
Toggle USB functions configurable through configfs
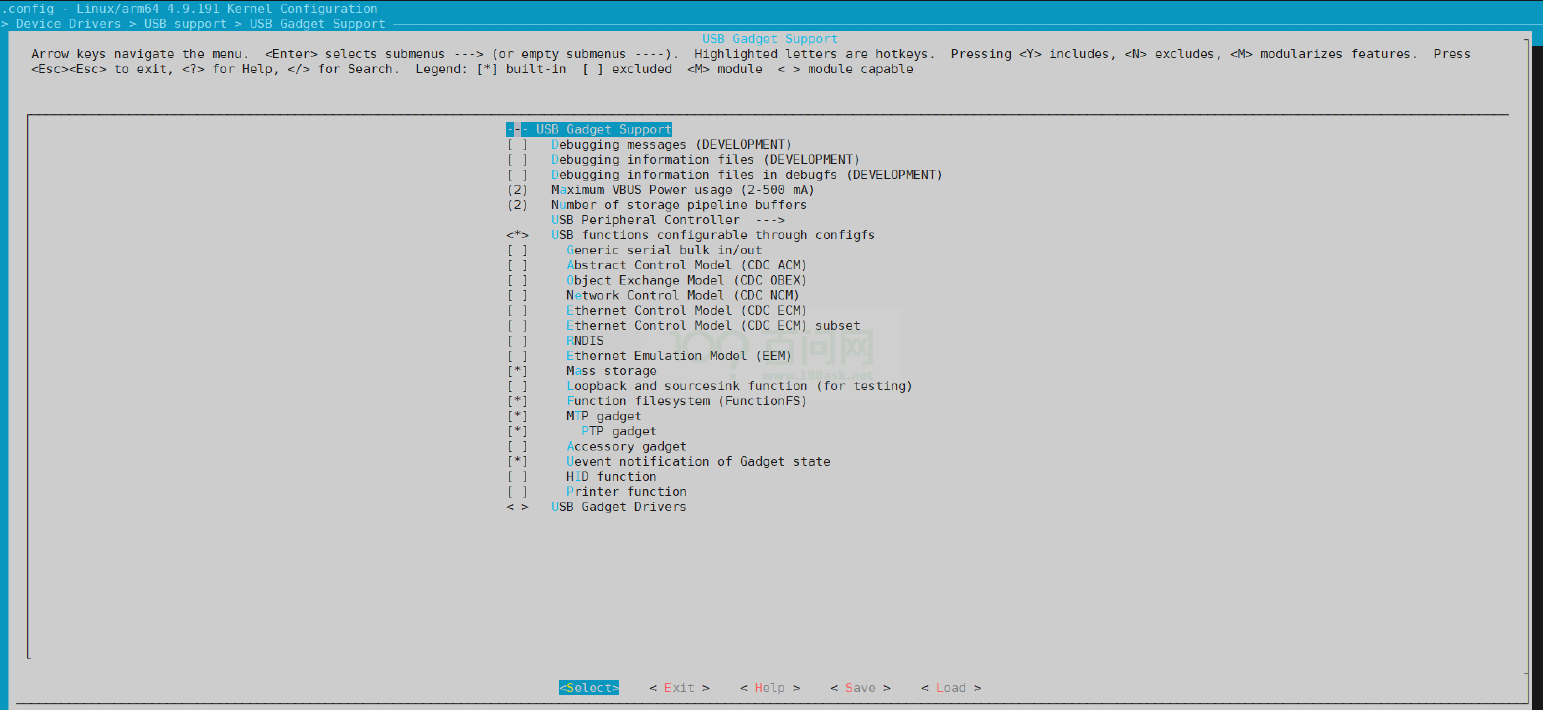[690, 235]
